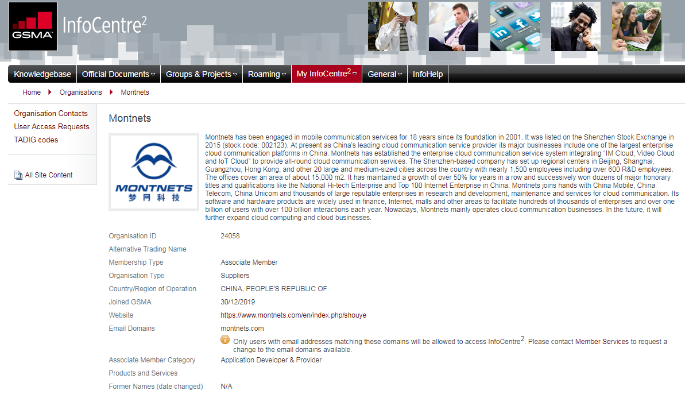This screenshot has height=398, width=685.
Task: Click the header photo of students with laptop
Action: tap(637, 26)
